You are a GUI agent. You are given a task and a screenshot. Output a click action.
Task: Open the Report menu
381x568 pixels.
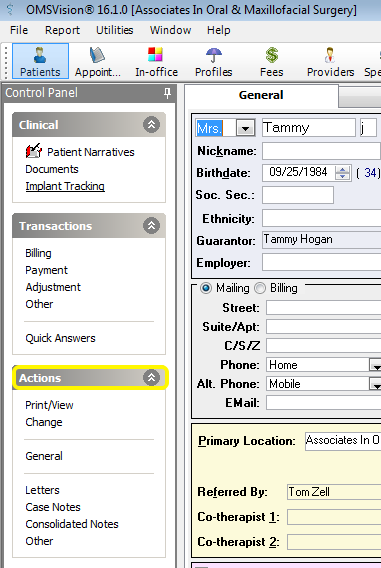pos(62,30)
